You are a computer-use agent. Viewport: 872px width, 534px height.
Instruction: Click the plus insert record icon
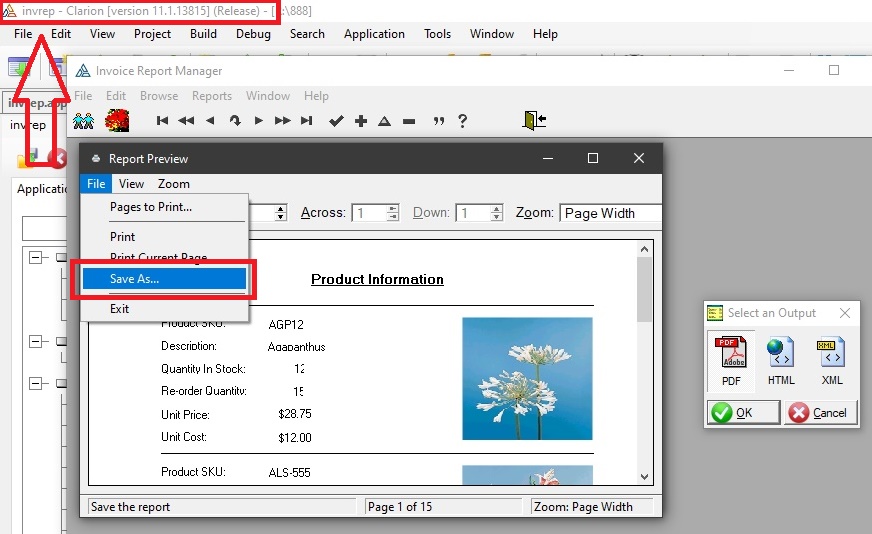[361, 121]
